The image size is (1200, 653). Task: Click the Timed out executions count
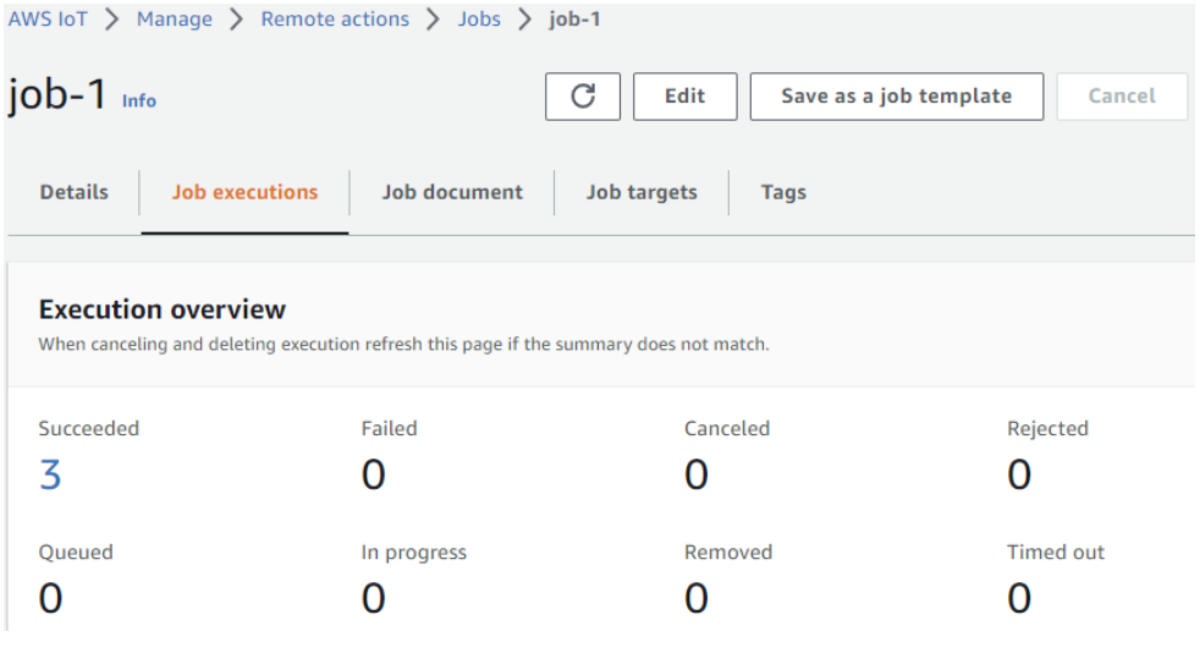click(x=1019, y=599)
